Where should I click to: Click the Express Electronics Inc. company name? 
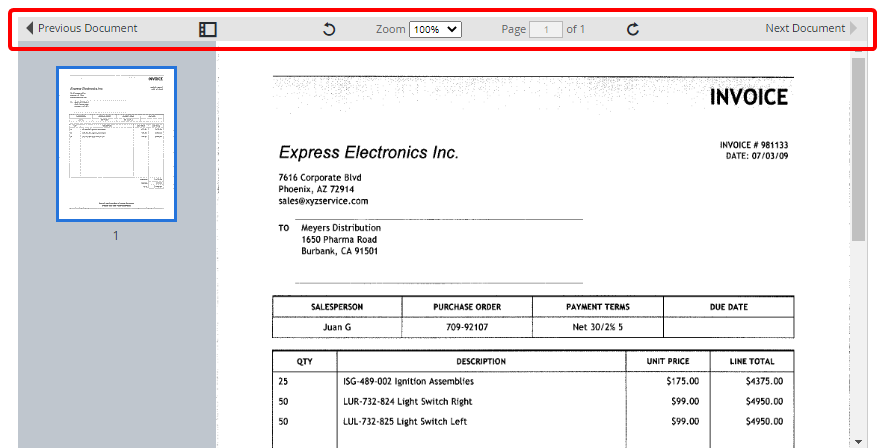tap(368, 153)
